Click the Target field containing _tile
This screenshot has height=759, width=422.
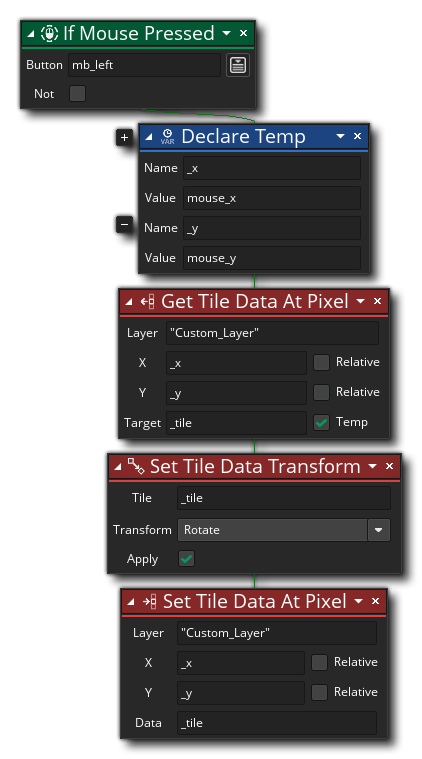click(237, 423)
